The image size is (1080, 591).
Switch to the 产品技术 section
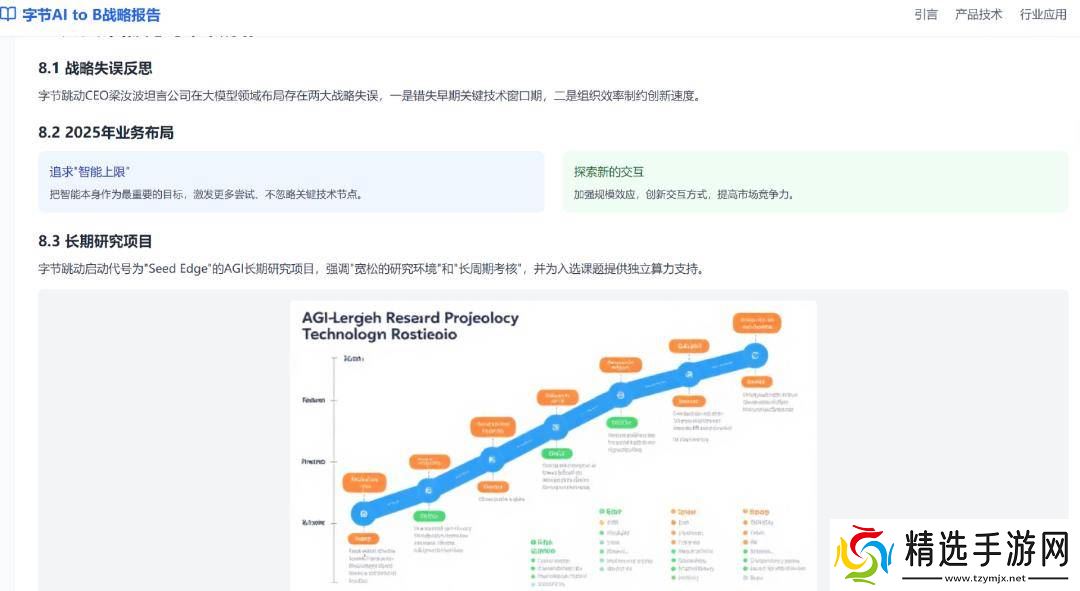pos(978,15)
